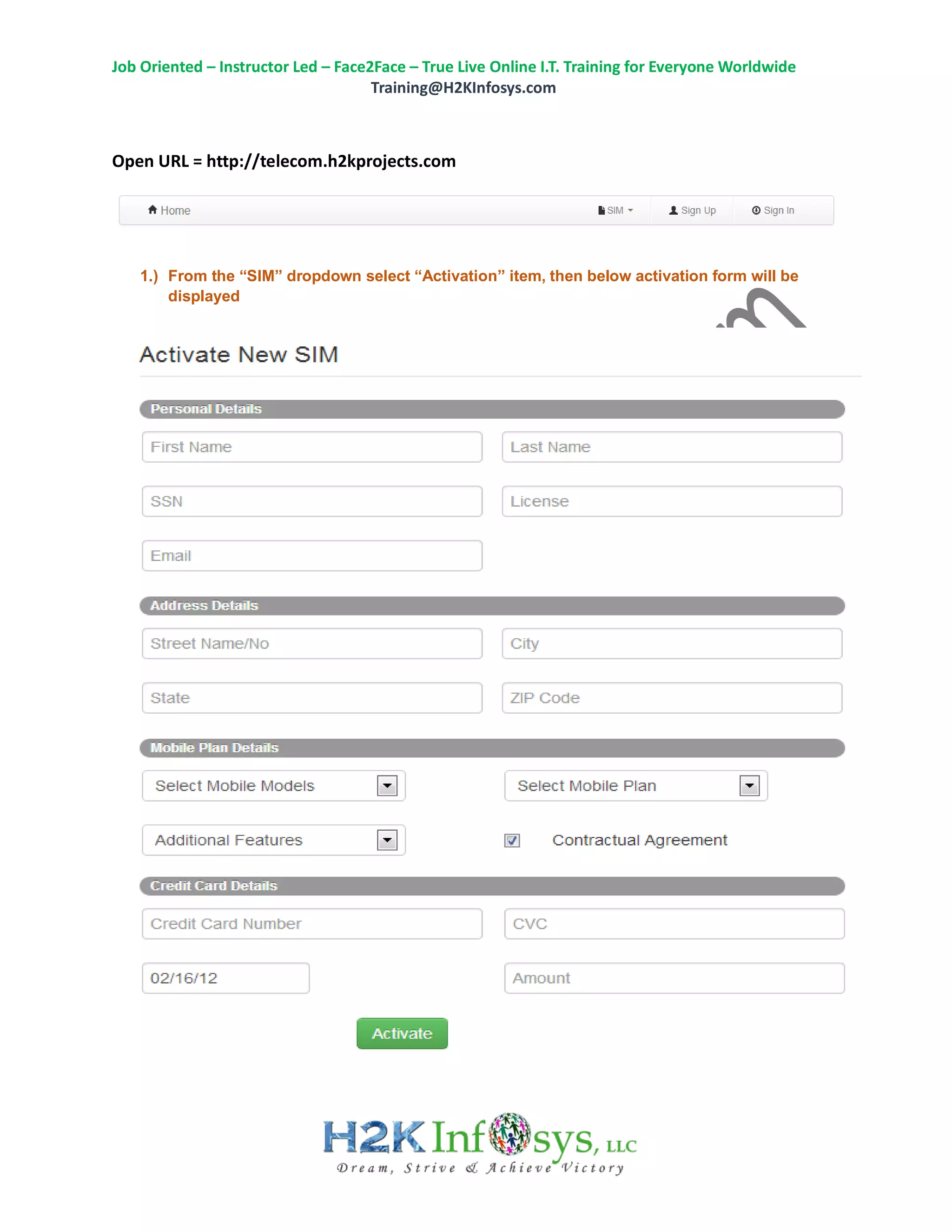Screen dimensions: 952x1232
Task: Click the Sign In circle icon
Action: [756, 211]
